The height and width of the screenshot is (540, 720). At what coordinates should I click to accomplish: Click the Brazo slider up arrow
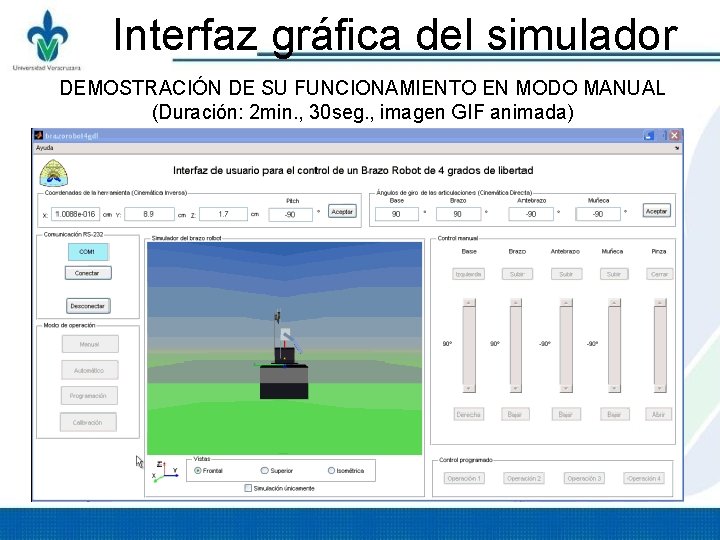[516, 303]
